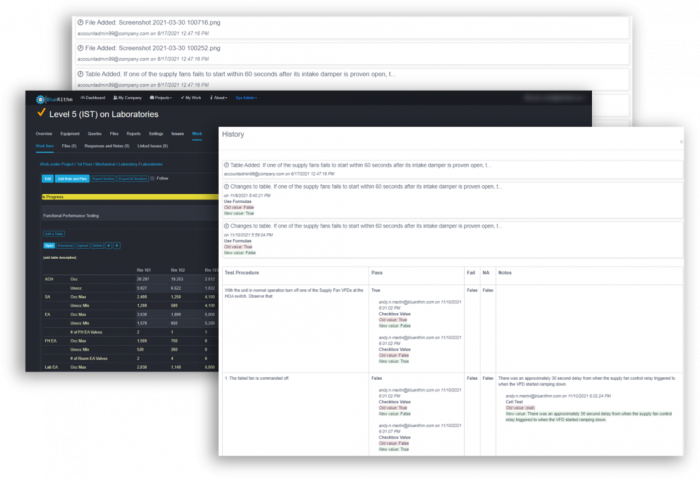This screenshot has height=479, width=700.
Task: Click clock icon on back window's Table Added row
Action: 80,74
